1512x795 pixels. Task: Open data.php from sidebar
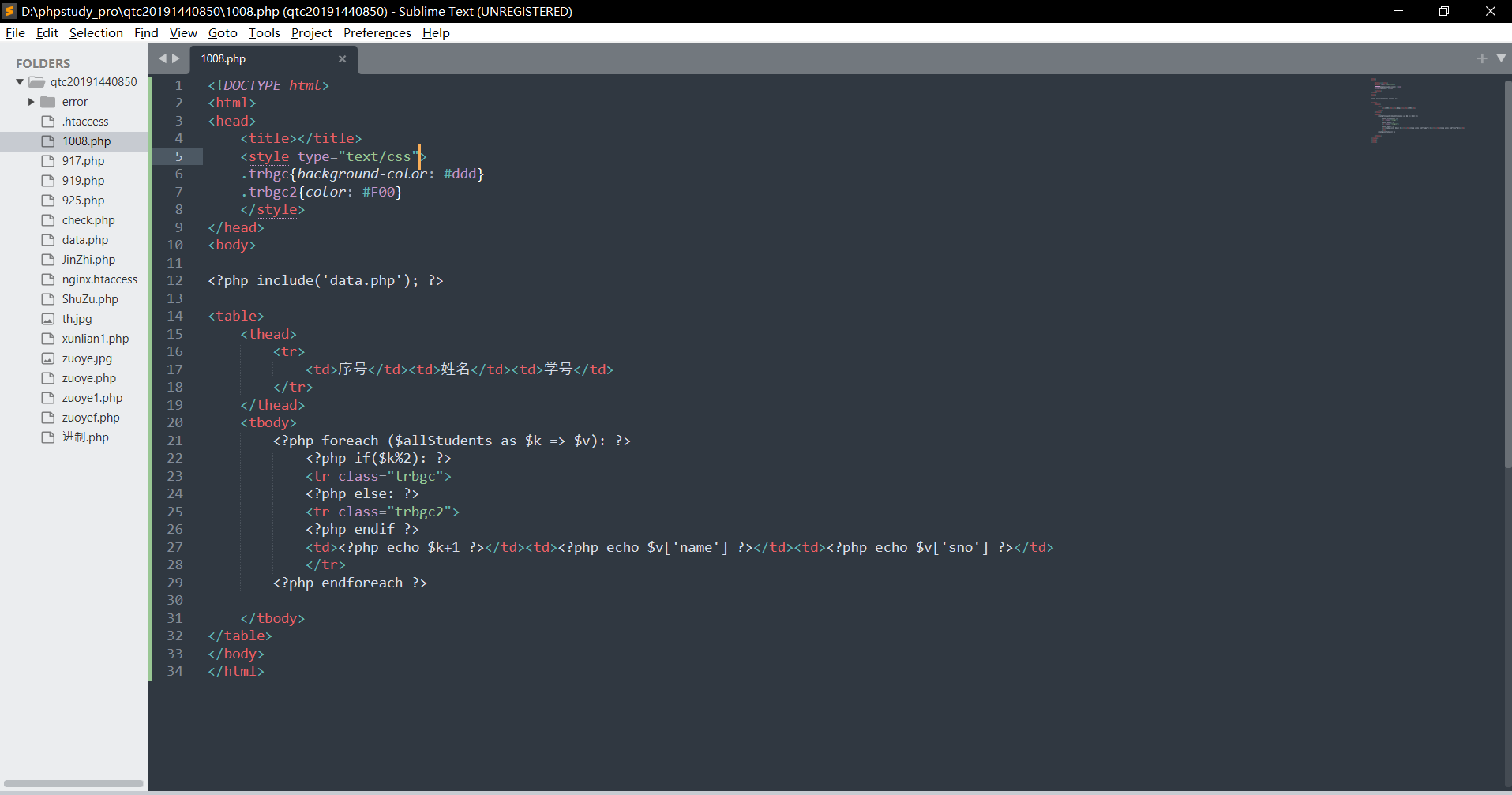(x=85, y=240)
